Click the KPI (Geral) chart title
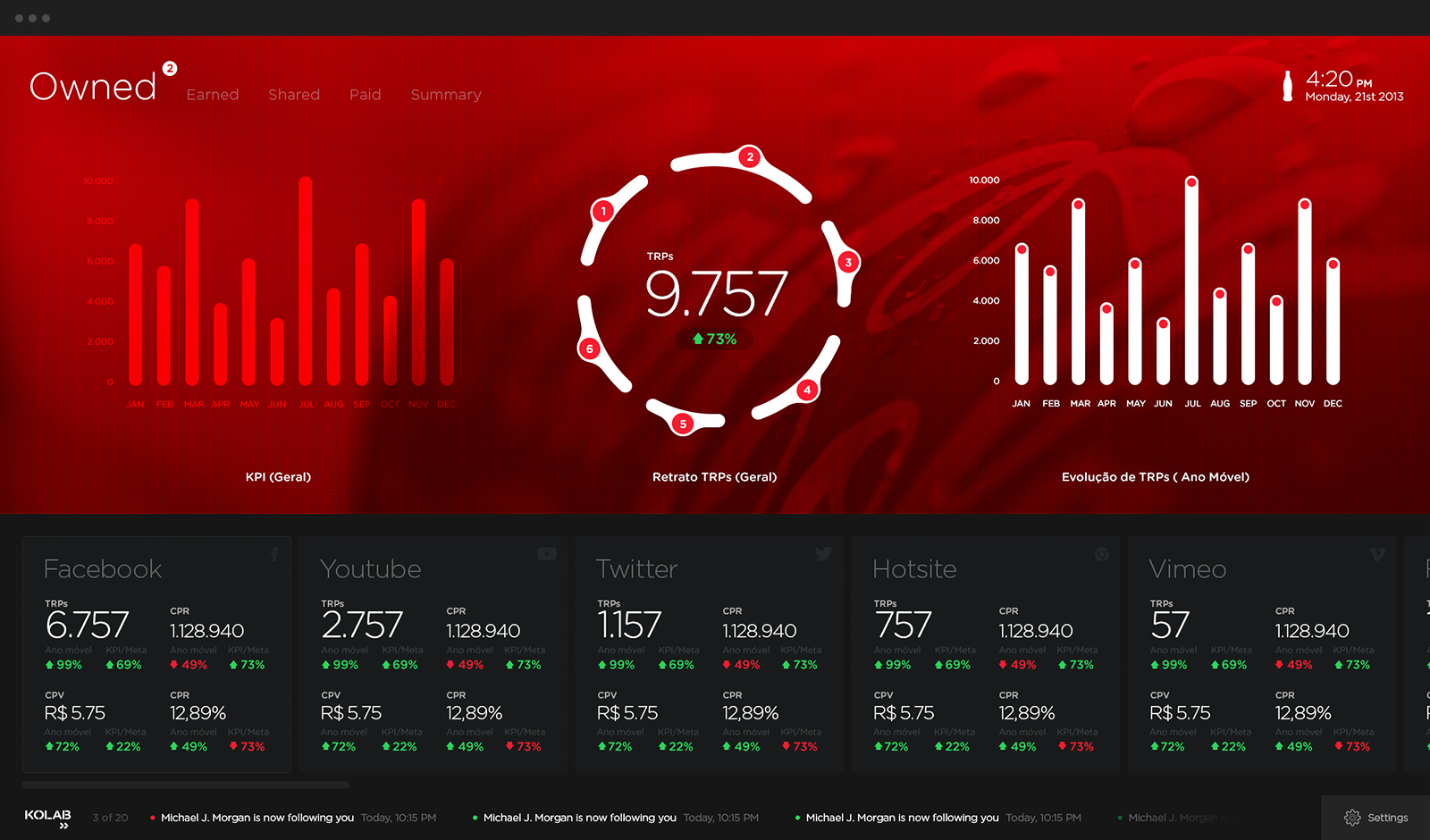1430x840 pixels. coord(278,477)
